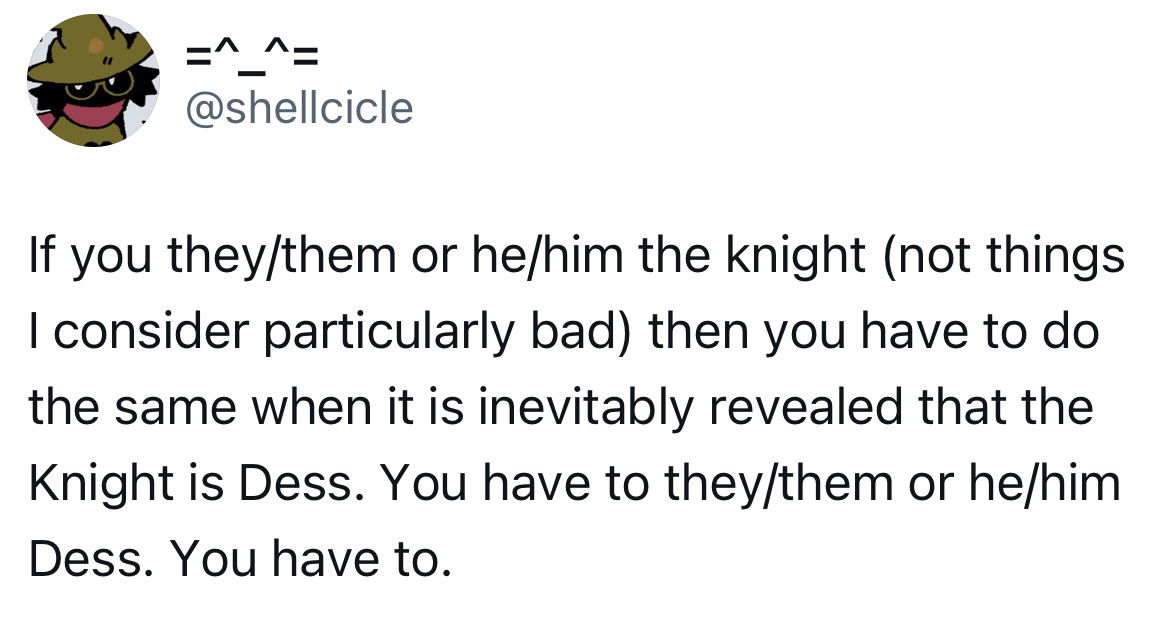Click the first "he/him" in the tweet
Viewport: 1170px width, 634px height.
coord(548,256)
